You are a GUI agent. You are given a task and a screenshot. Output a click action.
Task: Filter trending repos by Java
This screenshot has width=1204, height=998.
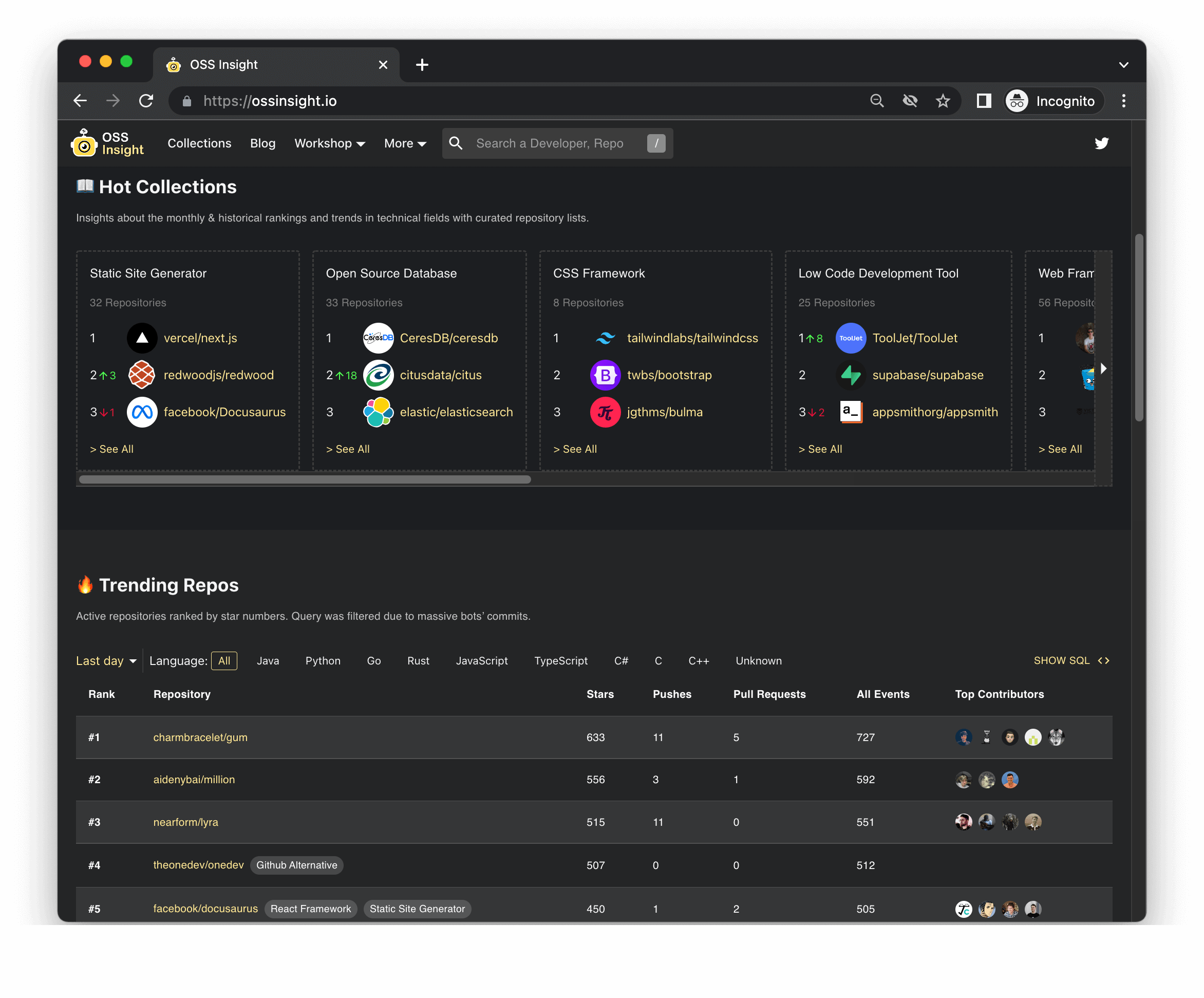point(268,661)
